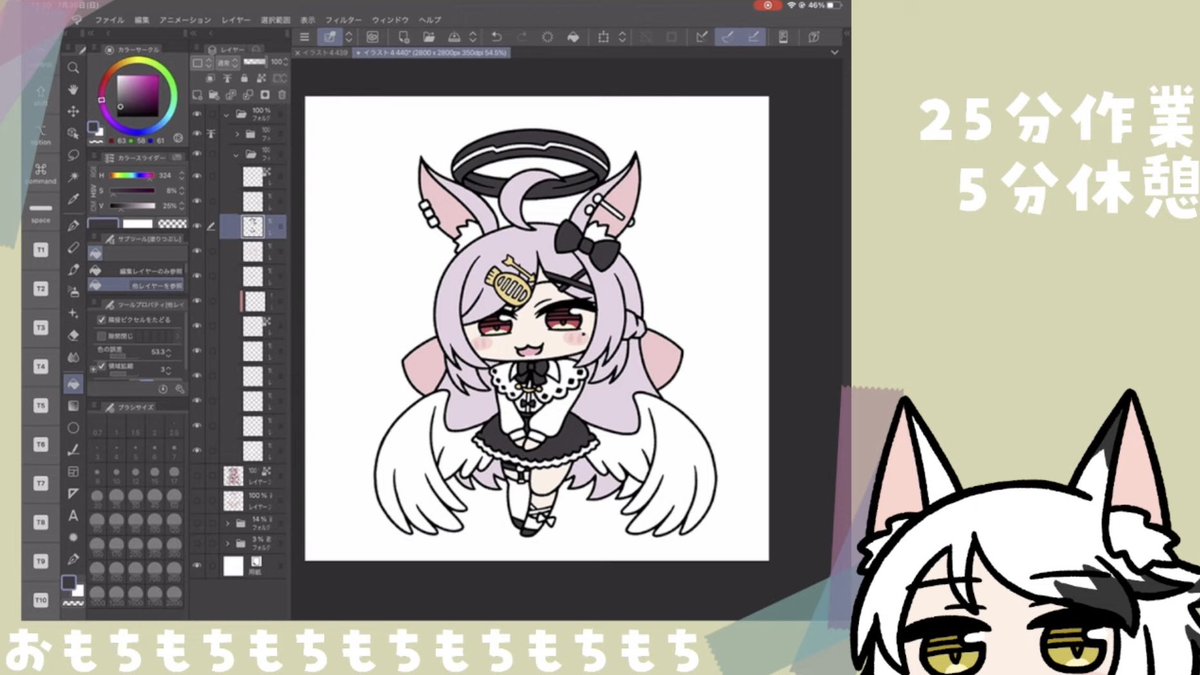Hide the top 100% フォルダ folder layer
The image size is (1200, 675).
point(197,114)
